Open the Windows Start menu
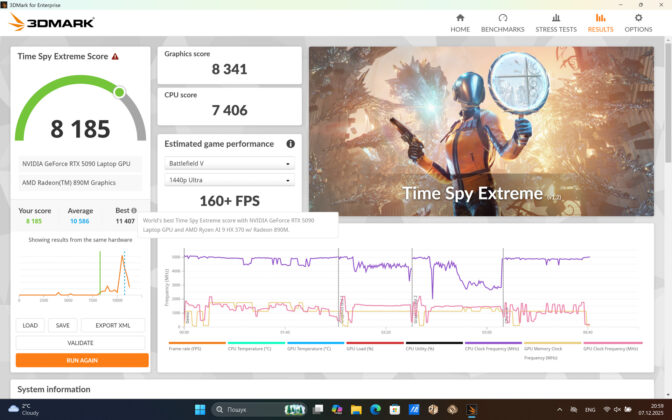672x420 pixels. pos(200,410)
